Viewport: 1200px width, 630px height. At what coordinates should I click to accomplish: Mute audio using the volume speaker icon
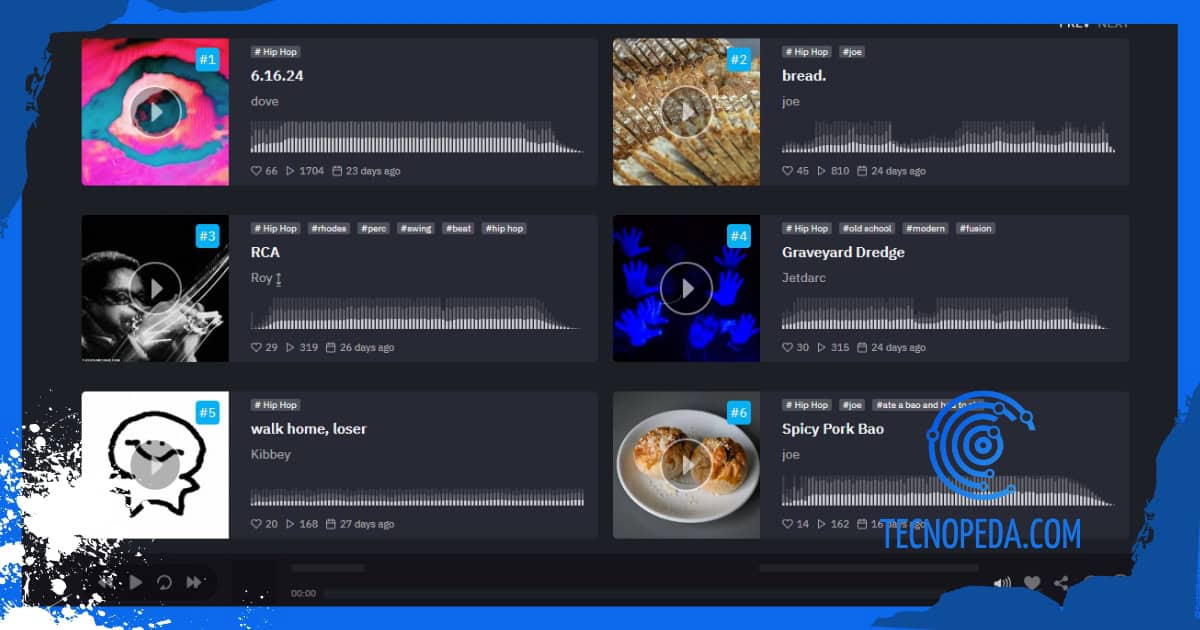(x=1002, y=583)
